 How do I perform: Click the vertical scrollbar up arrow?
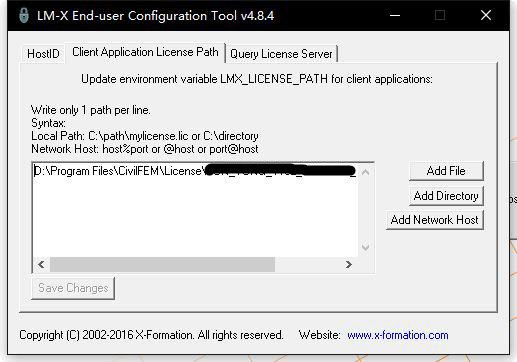(366, 172)
